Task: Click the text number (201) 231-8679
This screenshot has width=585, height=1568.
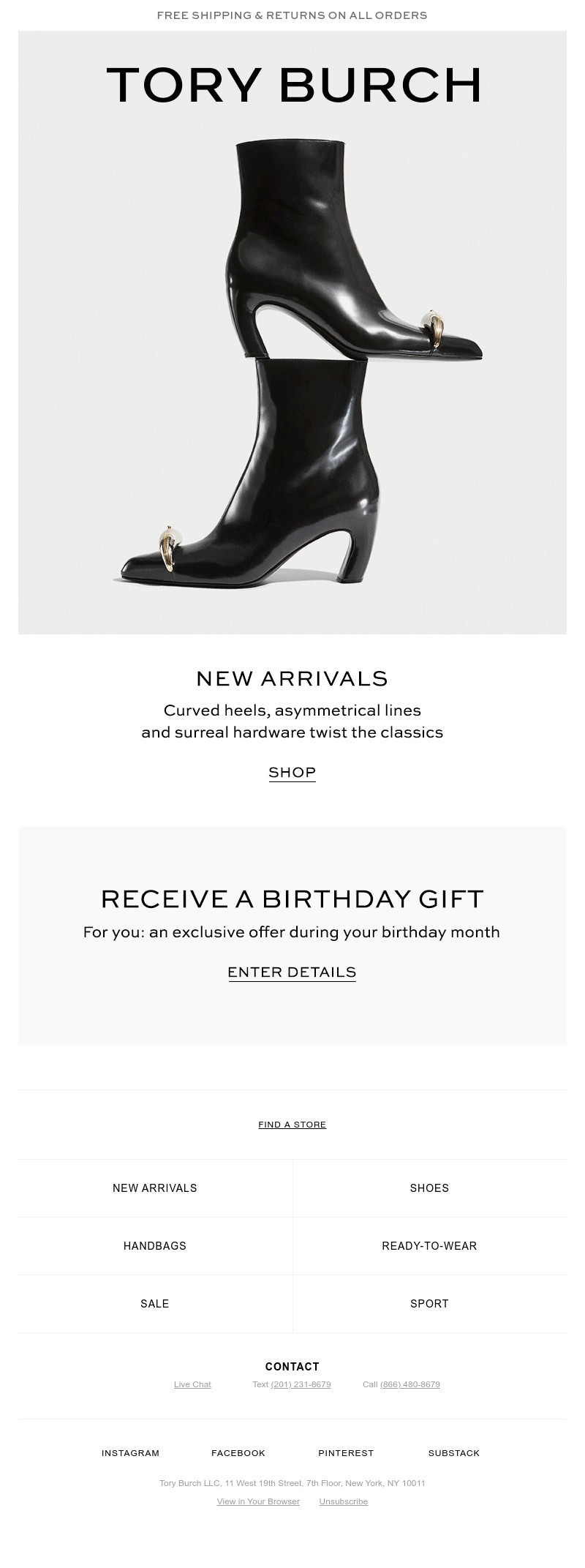Action: coord(301,1384)
